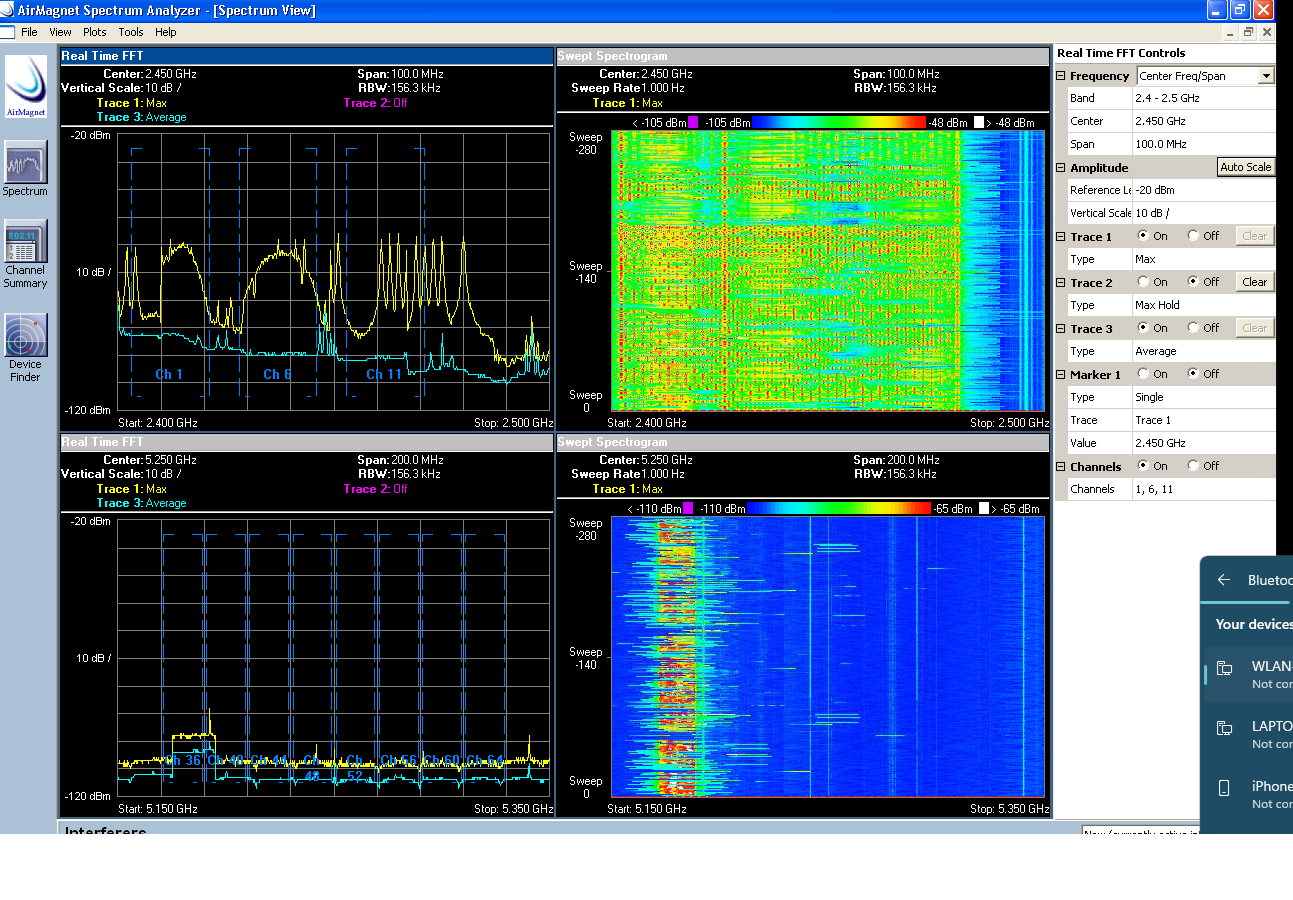1293x900 pixels.
Task: Click the LAPTOP device icon in Bluetooth panel
Action: (x=1224, y=728)
